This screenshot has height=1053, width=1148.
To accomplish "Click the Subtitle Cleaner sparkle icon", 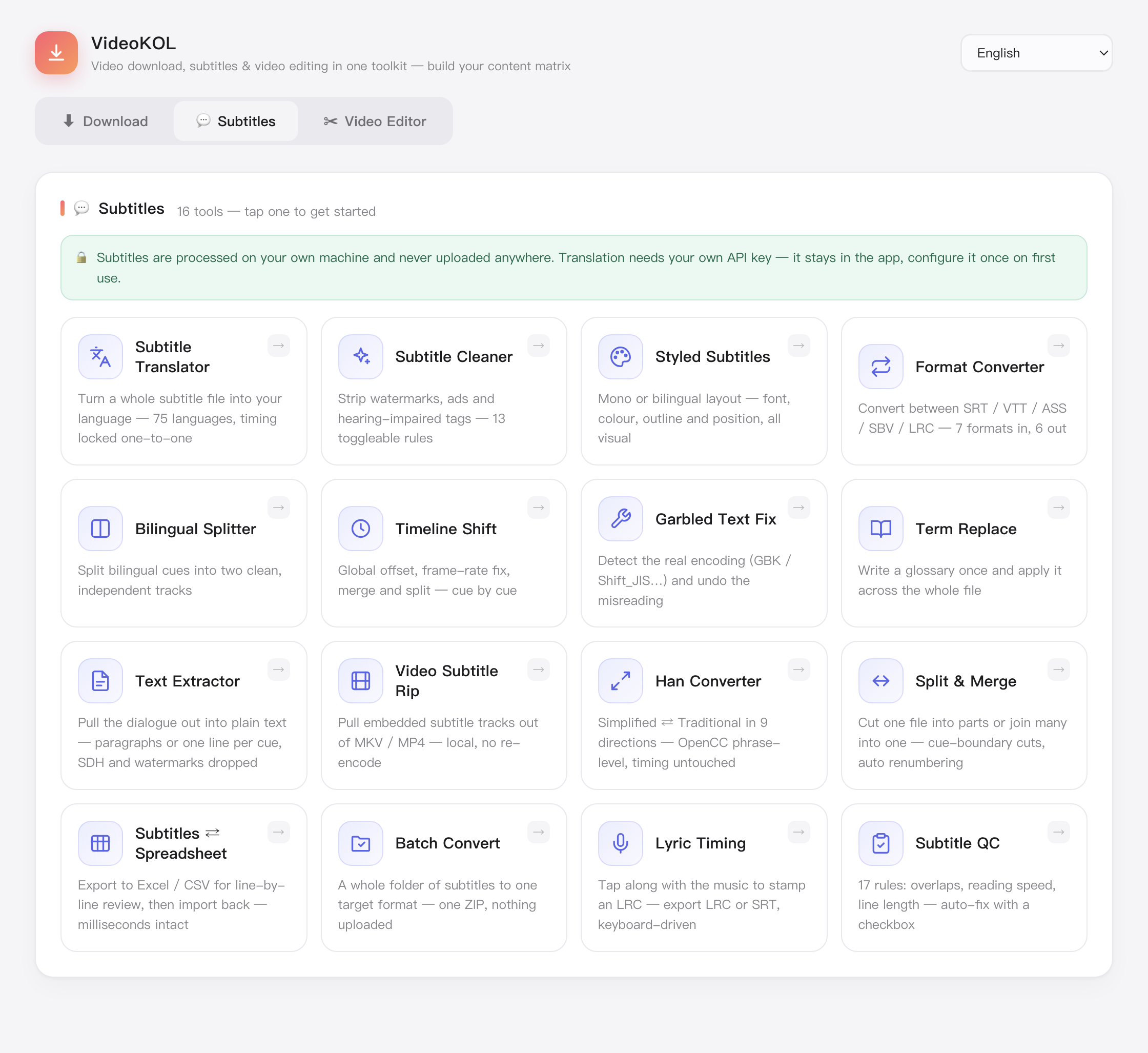I will 361,357.
